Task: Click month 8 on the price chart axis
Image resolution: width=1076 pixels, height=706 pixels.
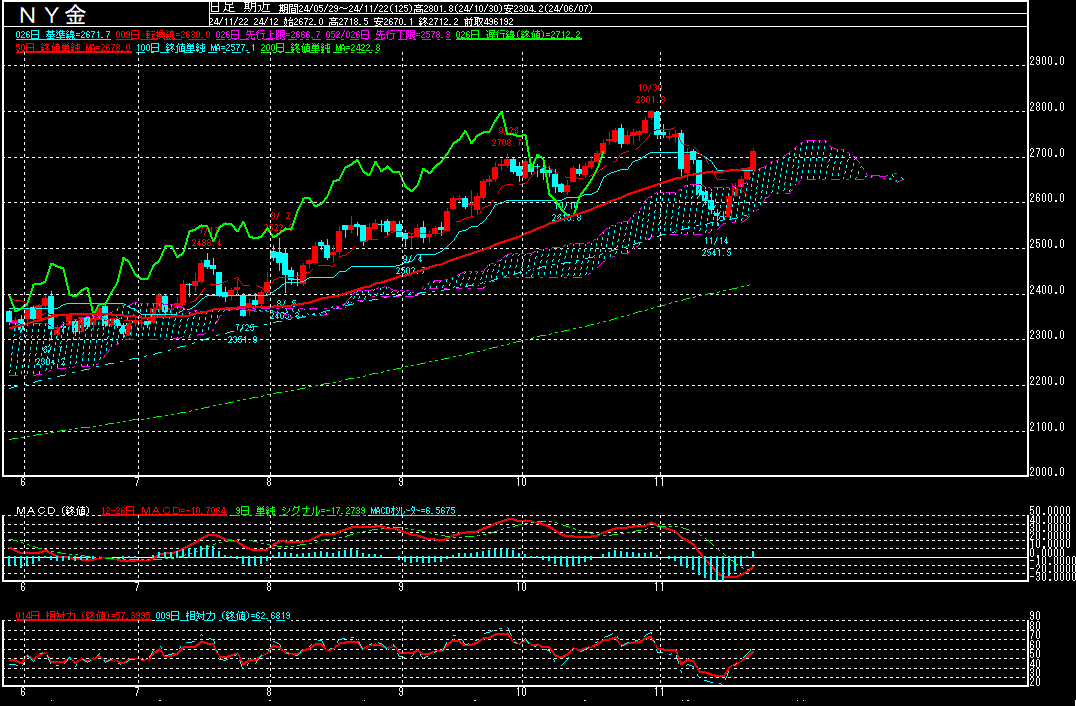Action: pyautogui.click(x=269, y=482)
